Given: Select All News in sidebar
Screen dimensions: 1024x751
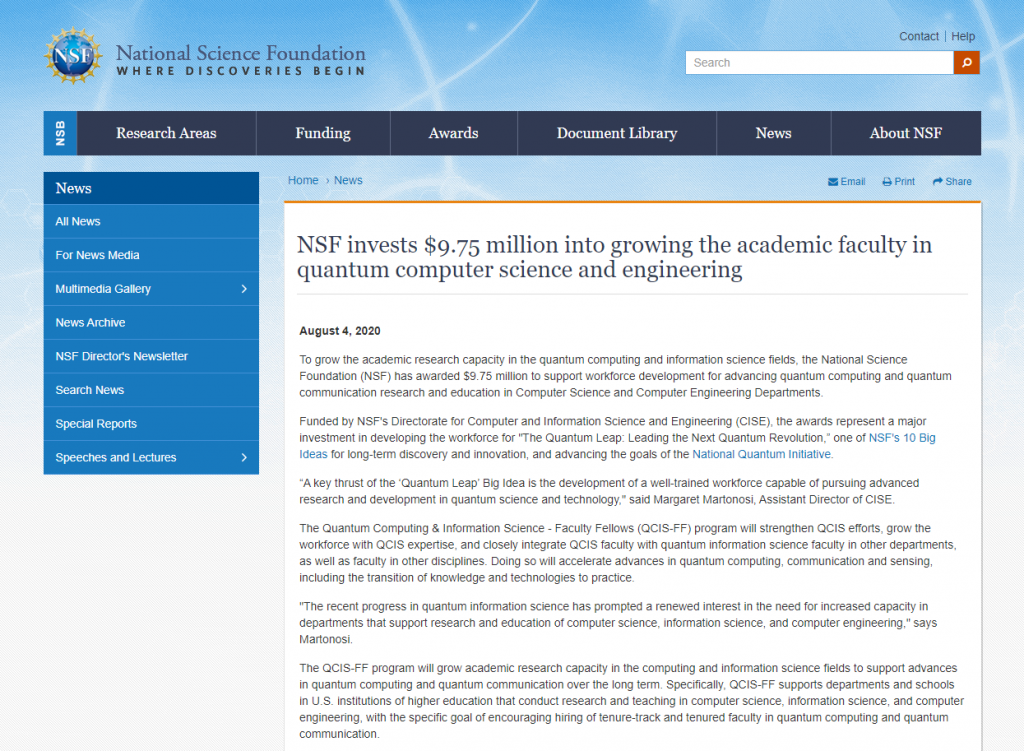Looking at the screenshot, I should (151, 221).
